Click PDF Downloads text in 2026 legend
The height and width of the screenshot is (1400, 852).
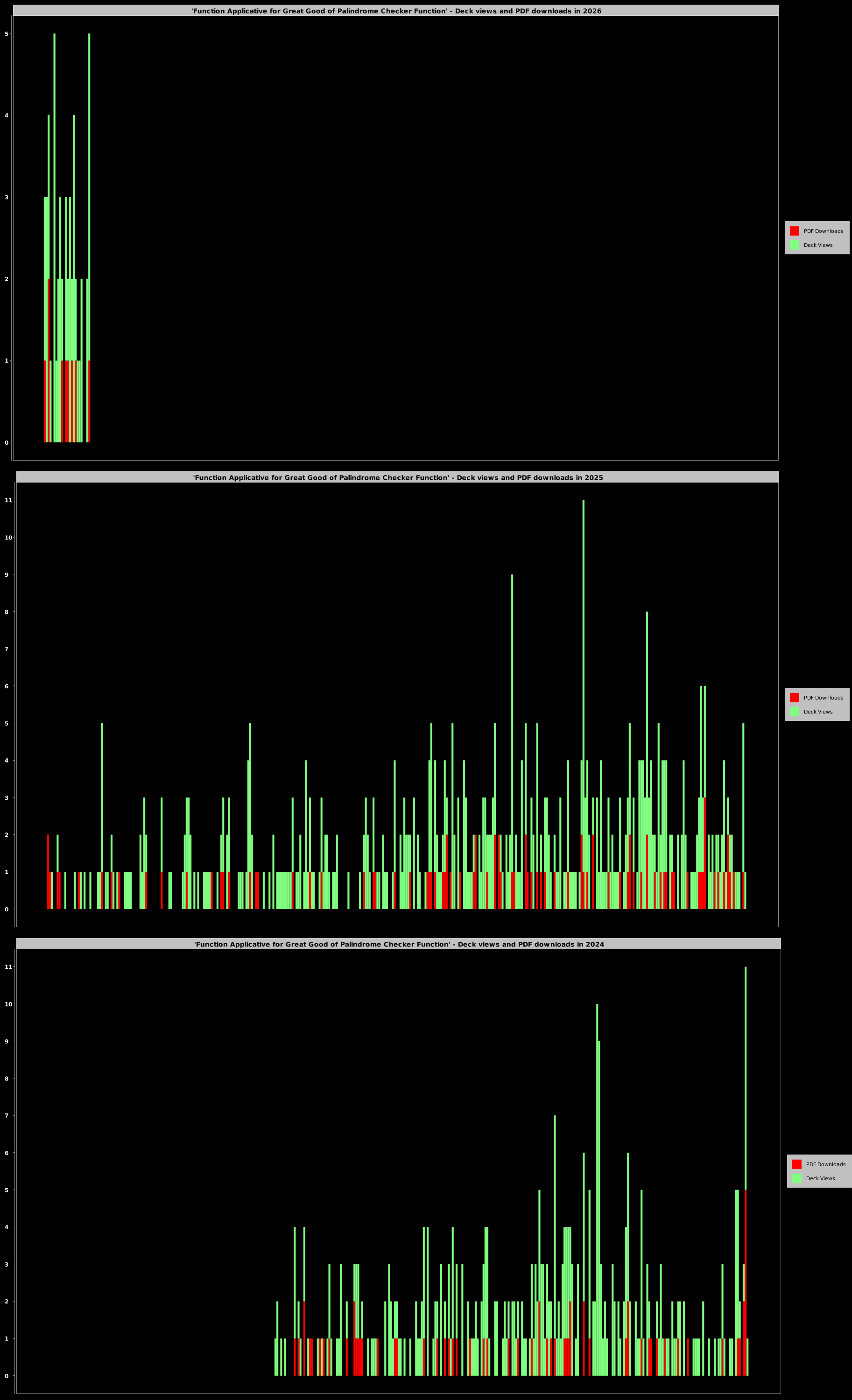point(823,231)
